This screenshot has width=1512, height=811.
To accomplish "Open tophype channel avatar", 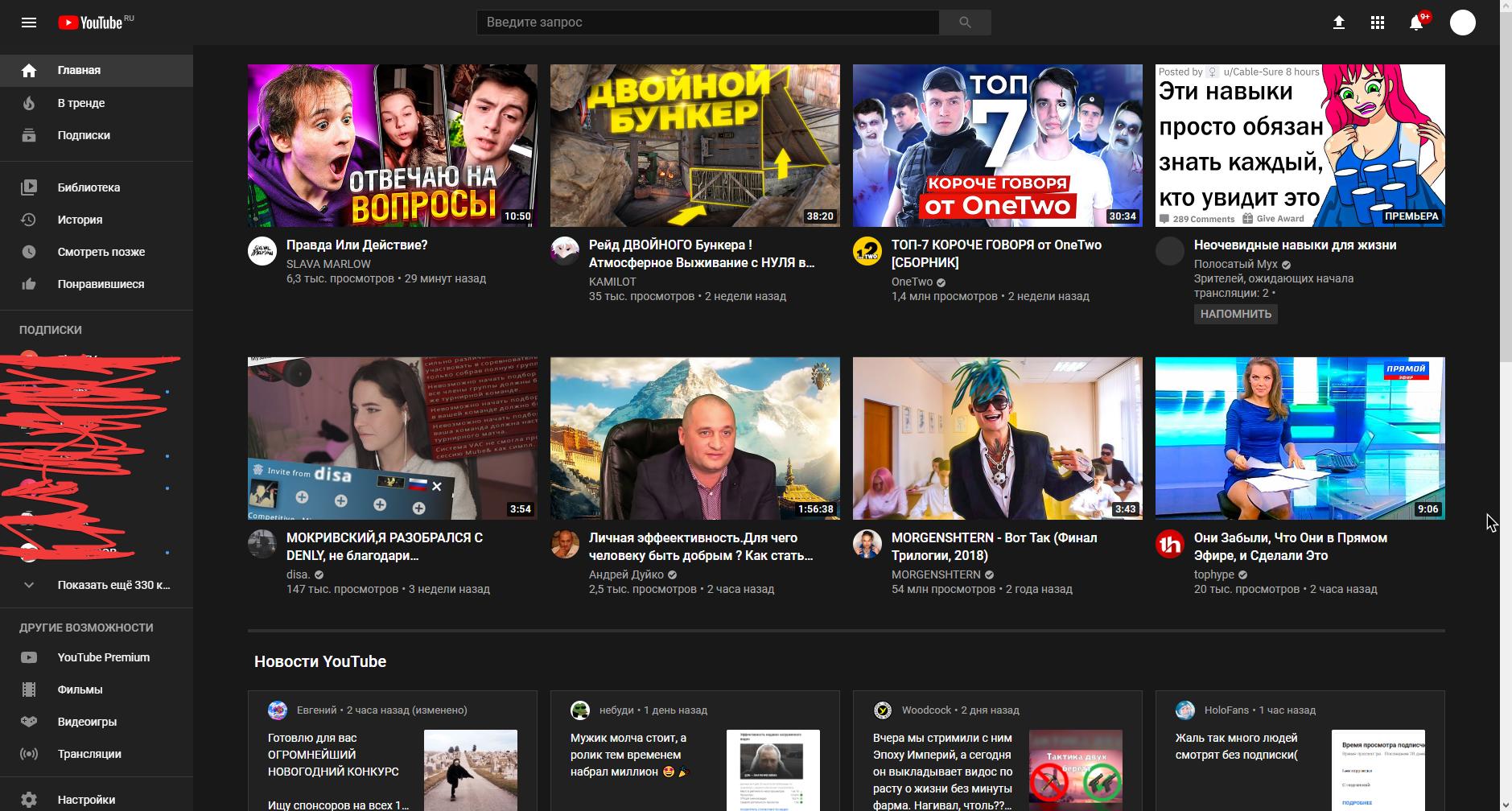I will point(1170,544).
